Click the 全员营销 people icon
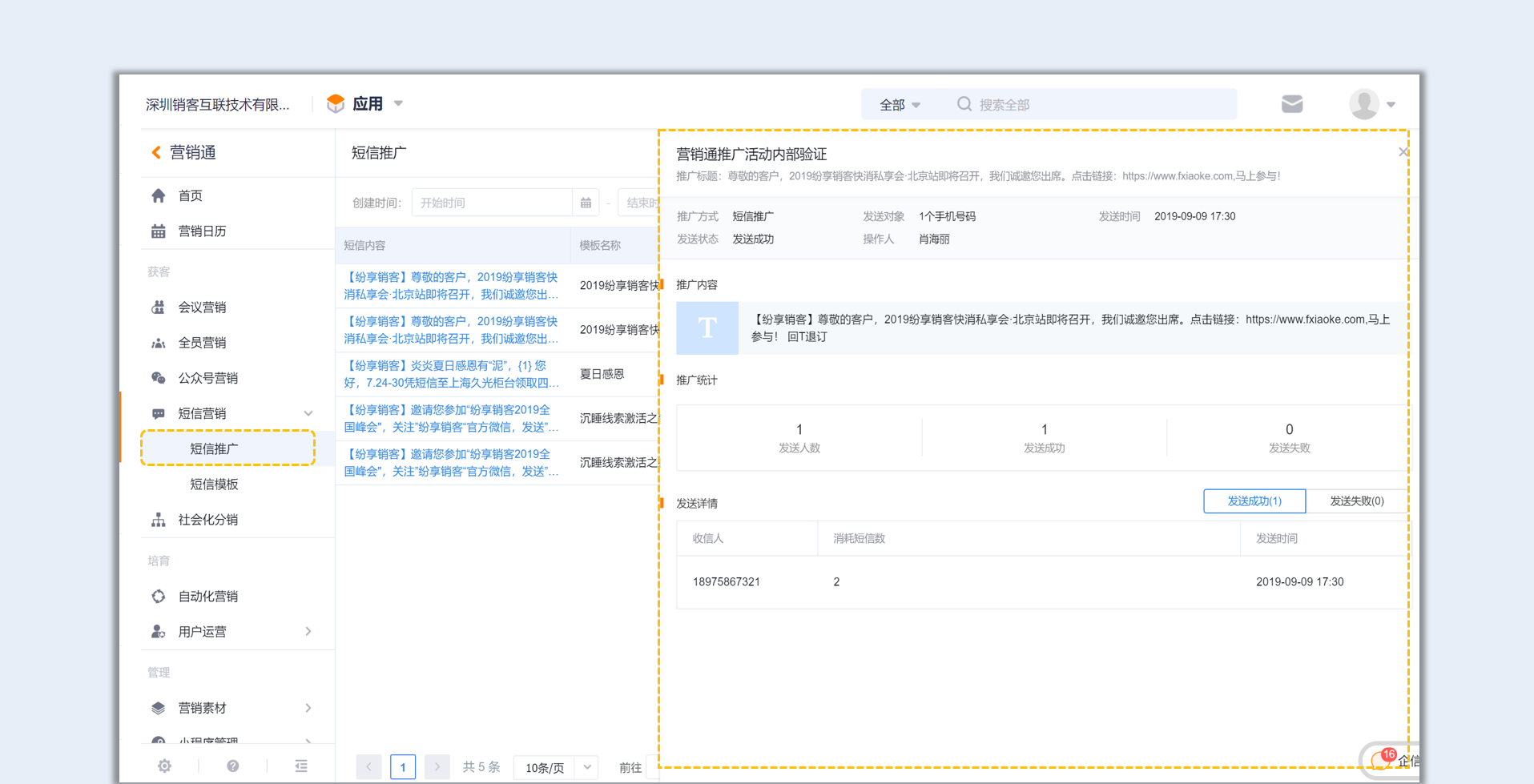1534x784 pixels. pyautogui.click(x=159, y=343)
